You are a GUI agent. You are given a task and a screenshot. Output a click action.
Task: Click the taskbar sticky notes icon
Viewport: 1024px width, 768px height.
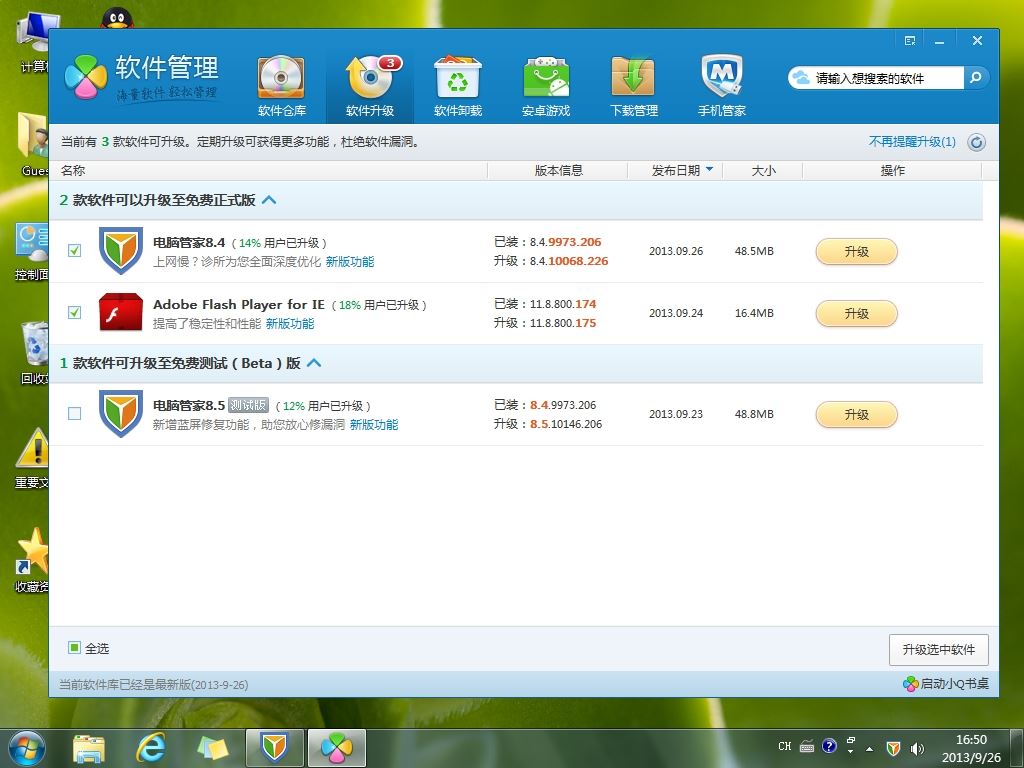tap(213, 748)
